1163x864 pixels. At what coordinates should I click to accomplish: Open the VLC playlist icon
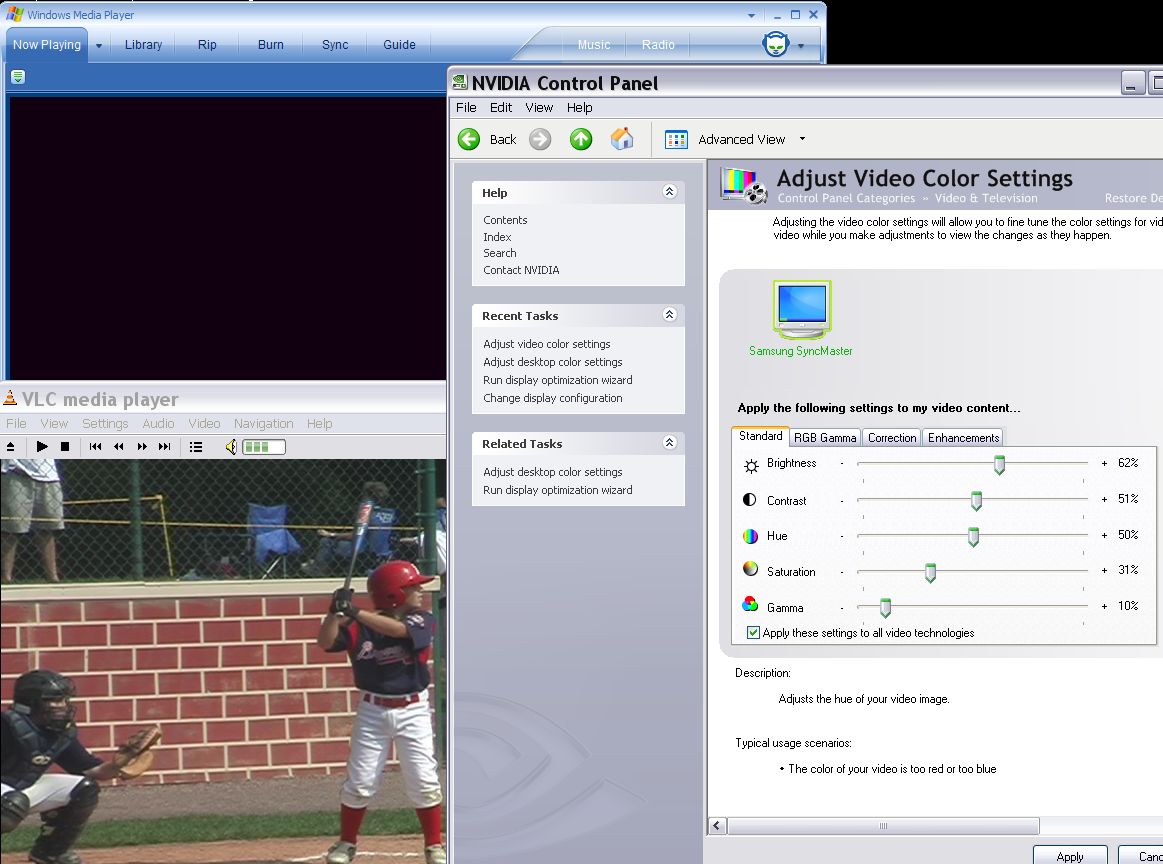[196, 446]
